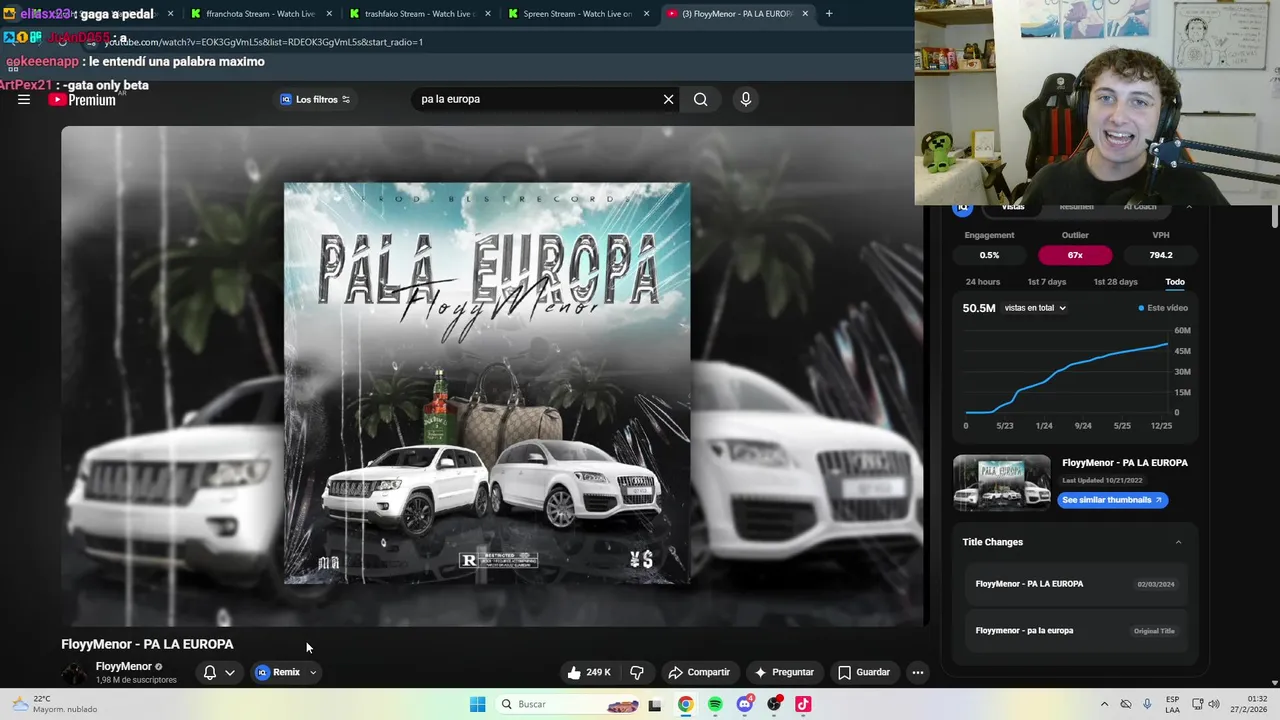1280x720 pixels.
Task: Click the tray microphone icon
Action: [1147, 704]
